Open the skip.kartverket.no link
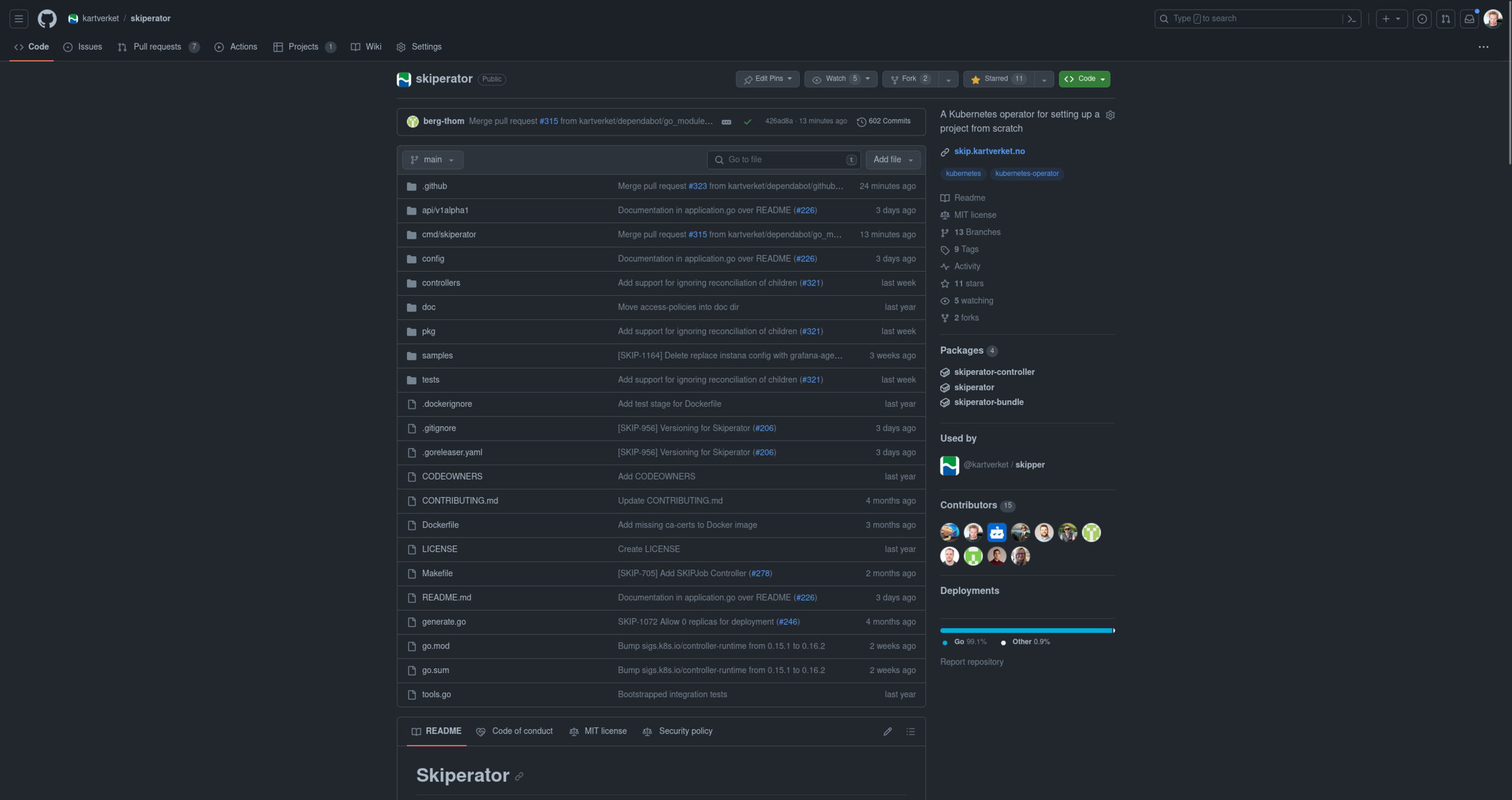Screen dimensions: 1512x800 point(989,151)
